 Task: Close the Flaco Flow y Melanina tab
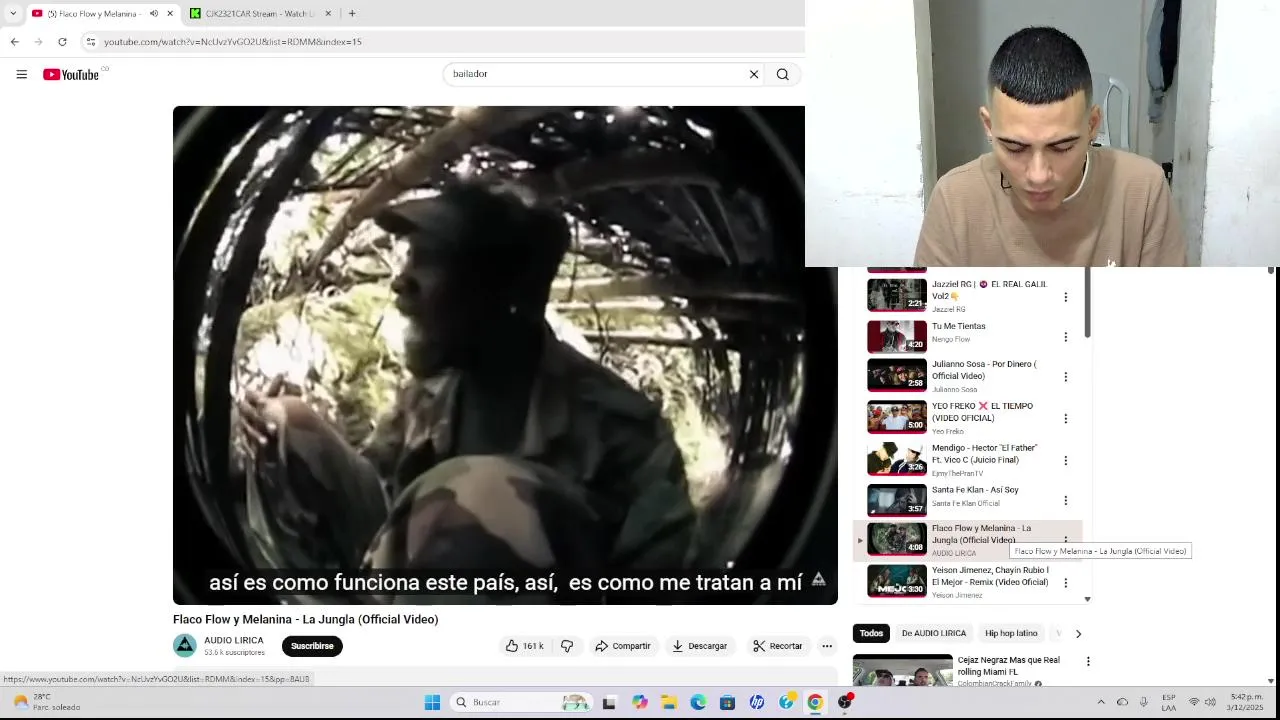pos(170,14)
